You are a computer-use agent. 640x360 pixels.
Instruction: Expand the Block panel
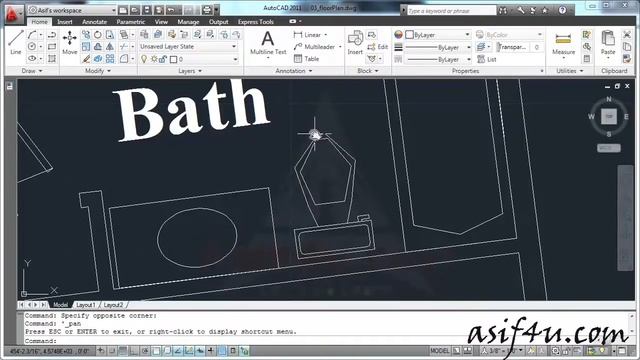point(368,71)
